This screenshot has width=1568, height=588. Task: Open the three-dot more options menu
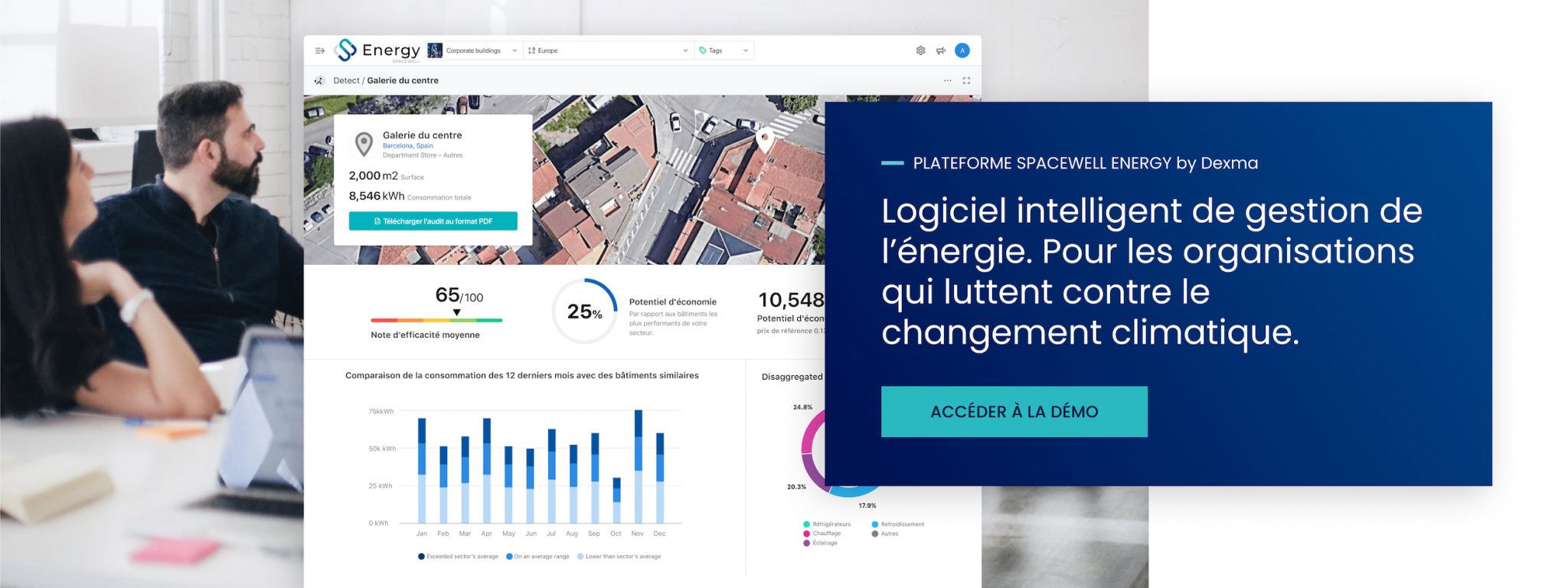(x=947, y=80)
